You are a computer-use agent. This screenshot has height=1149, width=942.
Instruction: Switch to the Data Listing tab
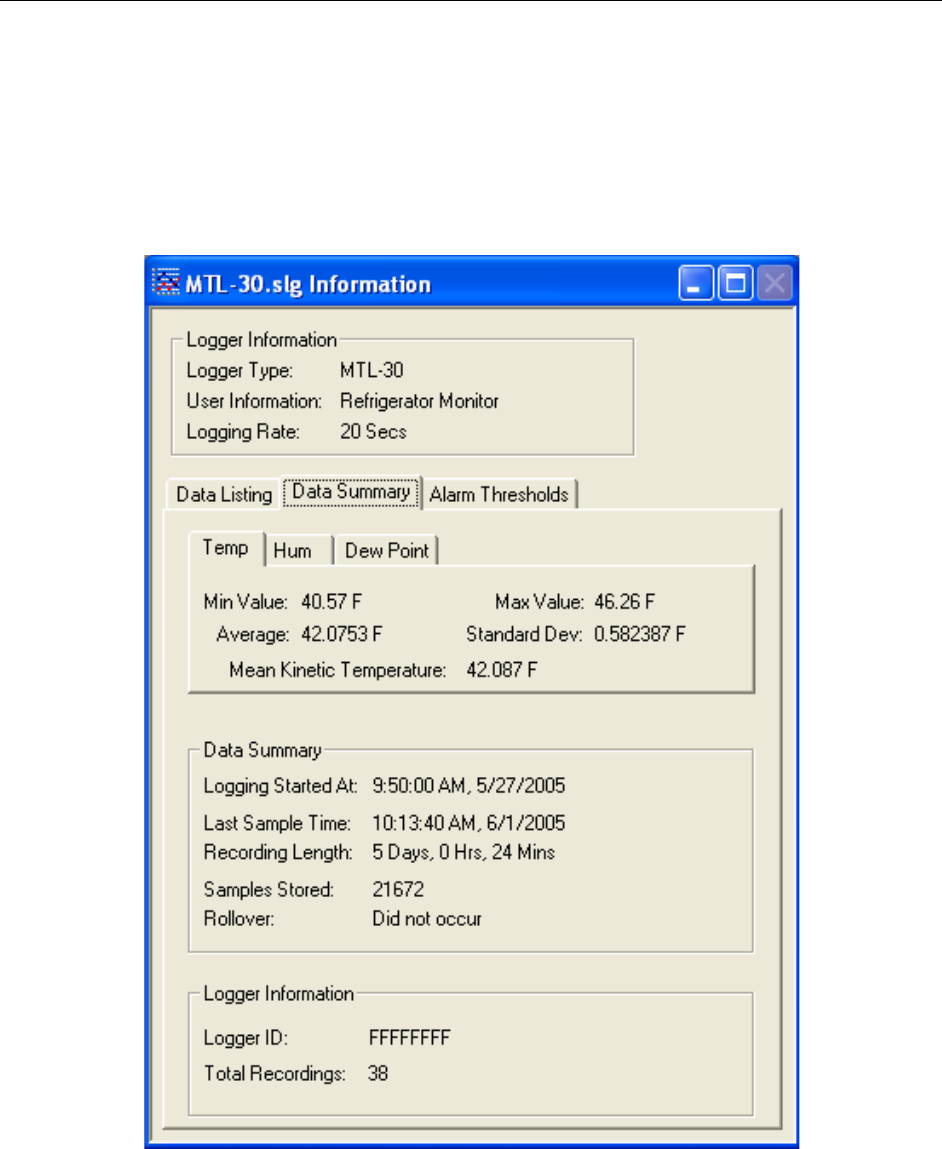[x=224, y=495]
